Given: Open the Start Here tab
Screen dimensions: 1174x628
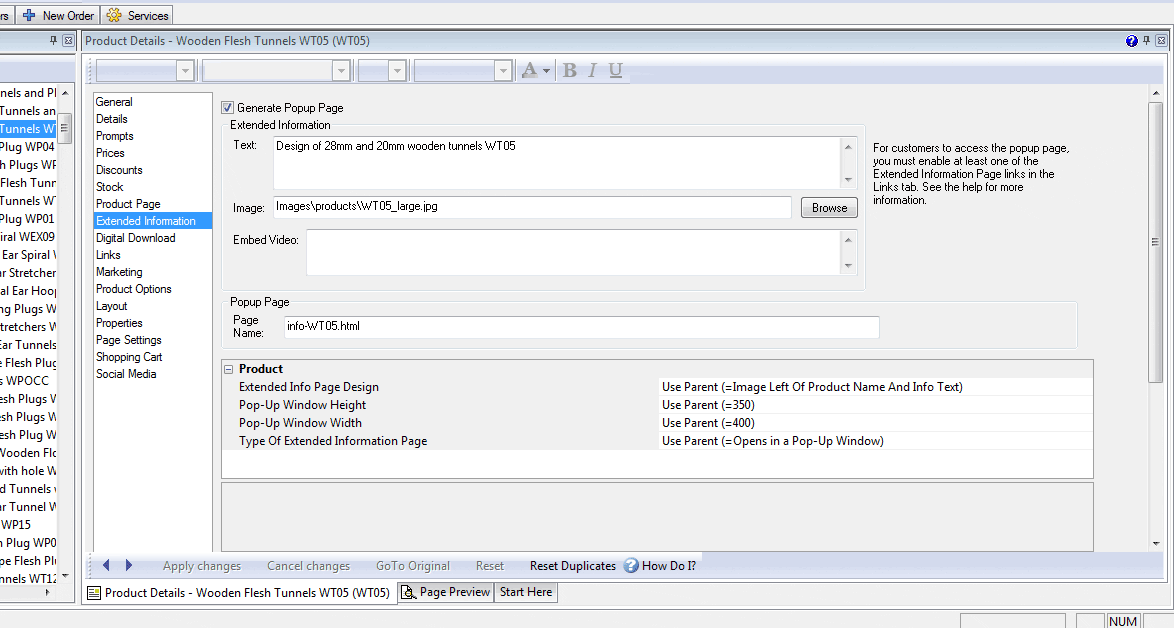Looking at the screenshot, I should pyautogui.click(x=525, y=592).
